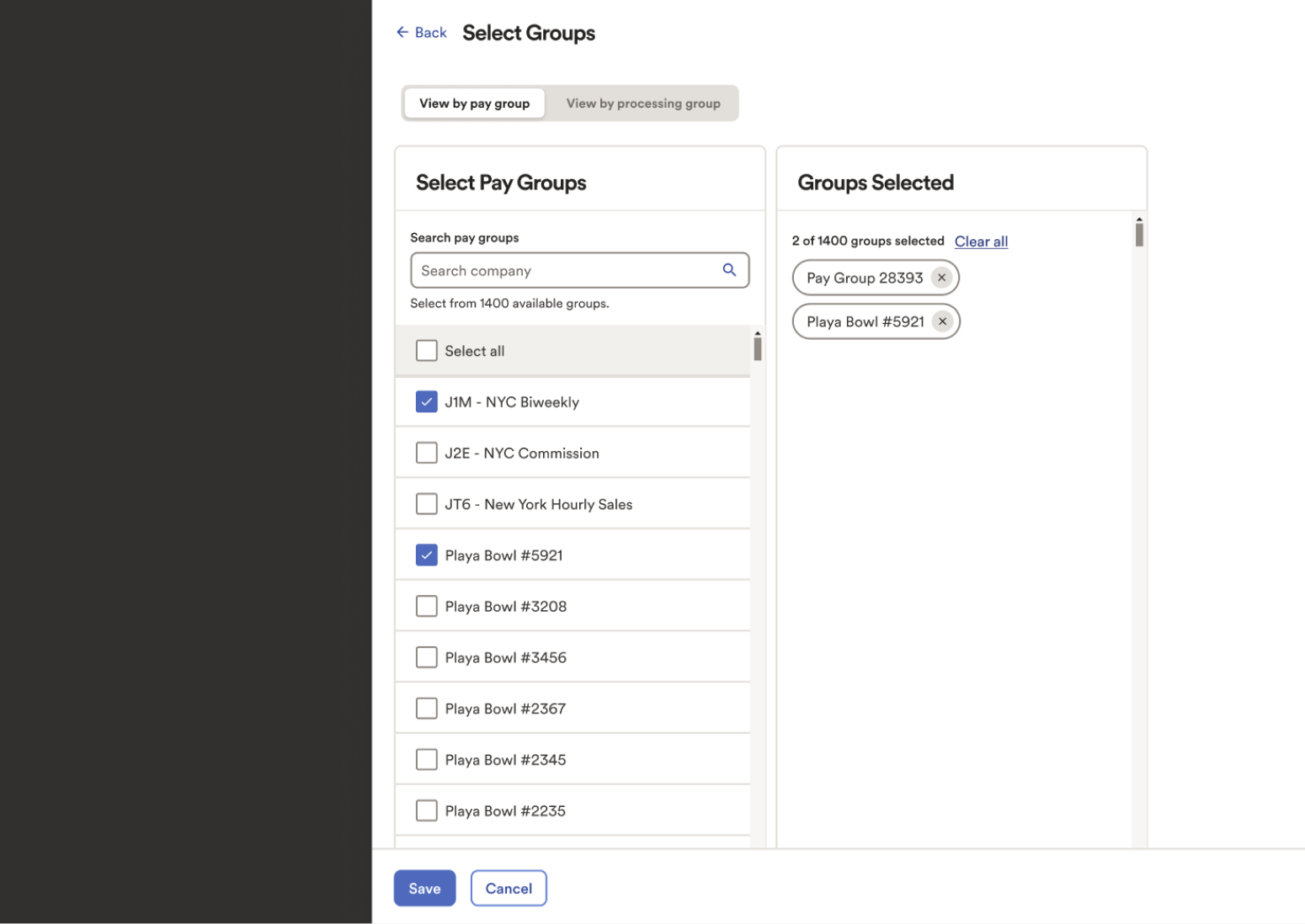This screenshot has height=924, width=1305.
Task: Check JT6 - New York Hourly Sales
Action: coord(426,503)
